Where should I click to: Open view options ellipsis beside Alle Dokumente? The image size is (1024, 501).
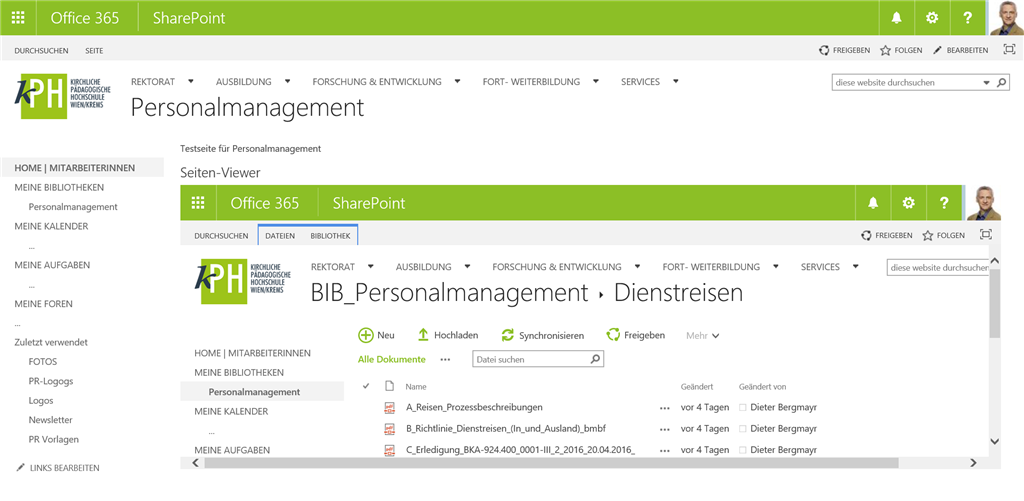(445, 359)
